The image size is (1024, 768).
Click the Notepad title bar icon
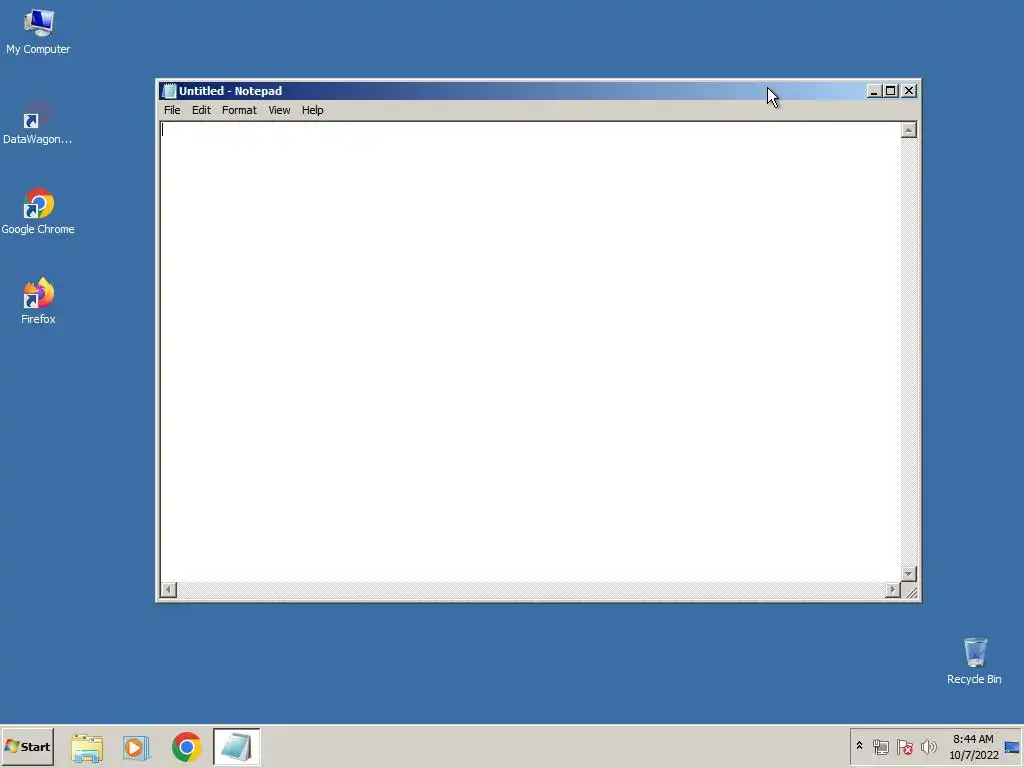coord(169,91)
